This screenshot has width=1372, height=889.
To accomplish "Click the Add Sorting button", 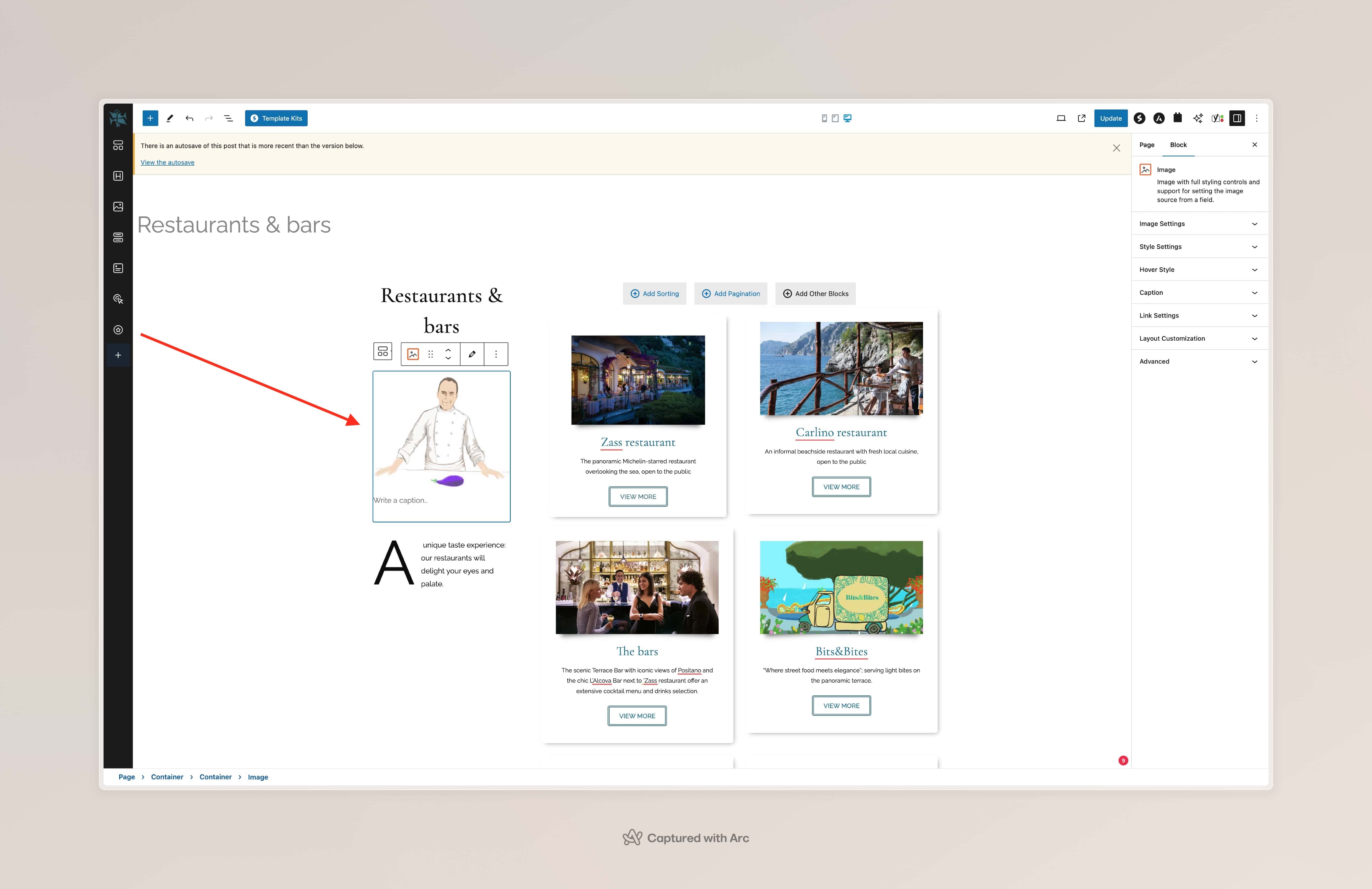I will tap(654, 293).
